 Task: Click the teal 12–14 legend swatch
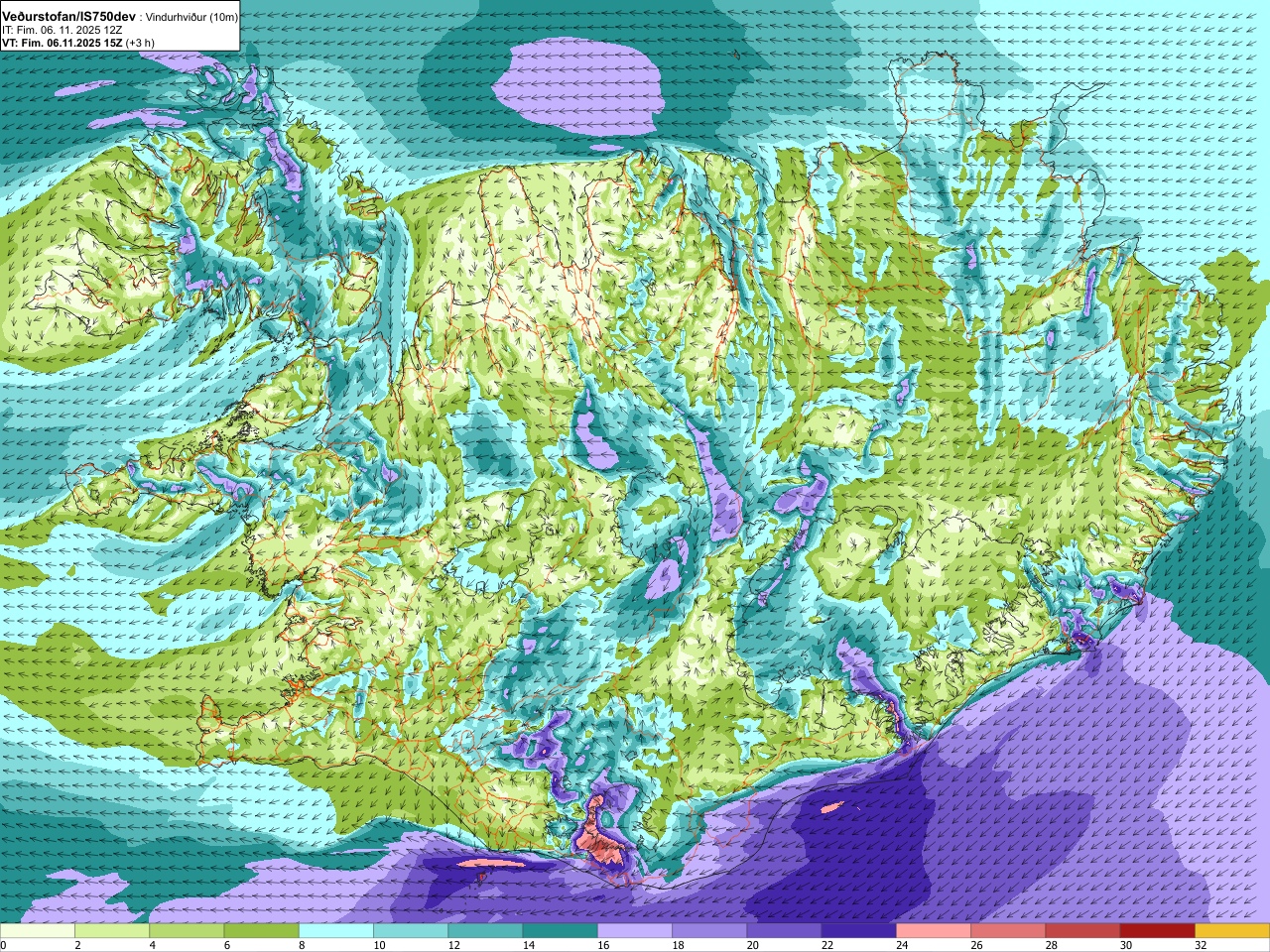485,931
